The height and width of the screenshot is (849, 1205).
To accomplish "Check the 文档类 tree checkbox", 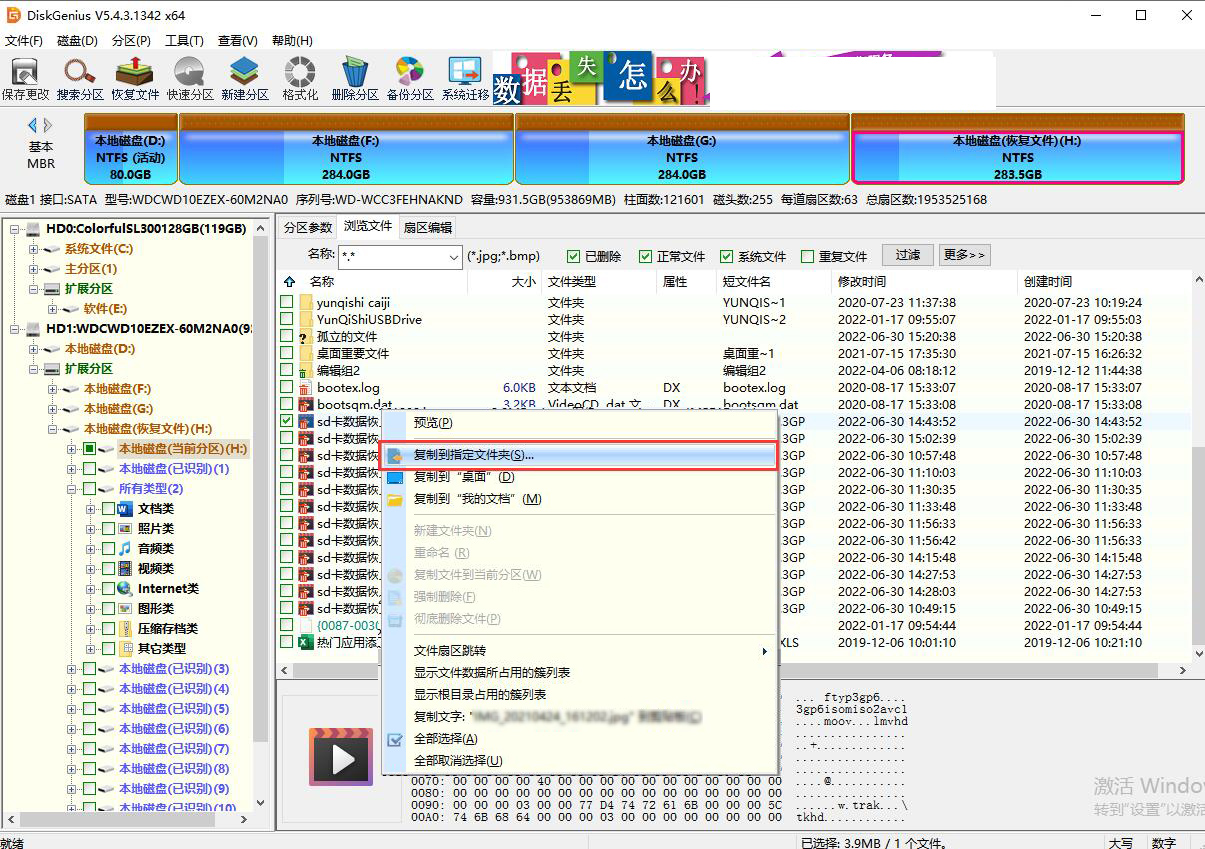I will click(x=108, y=509).
